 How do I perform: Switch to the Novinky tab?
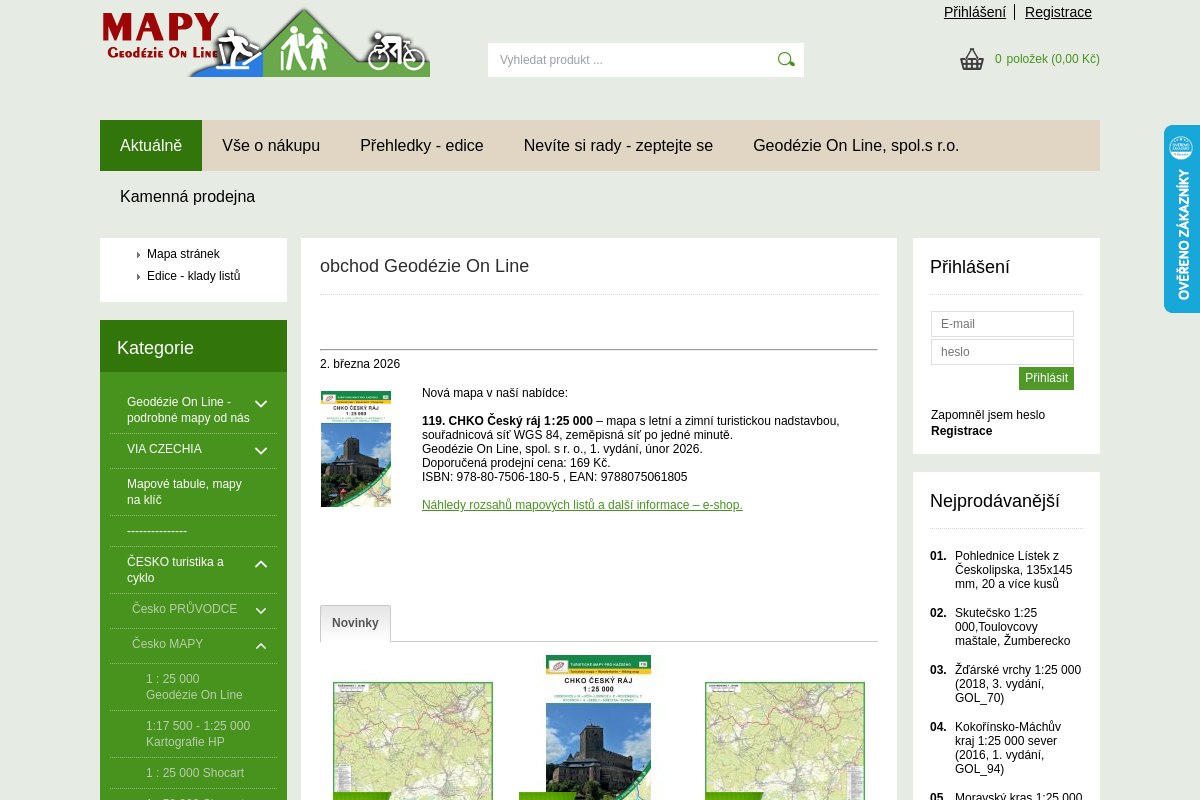355,622
